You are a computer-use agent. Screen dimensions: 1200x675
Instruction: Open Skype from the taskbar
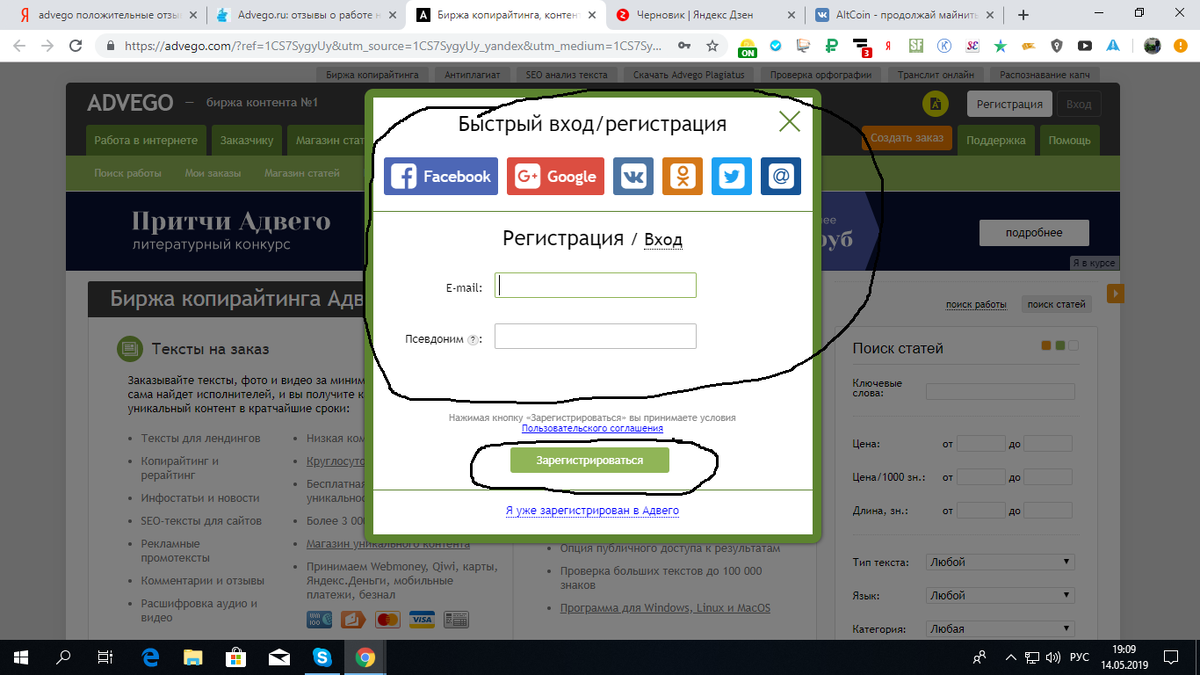322,657
